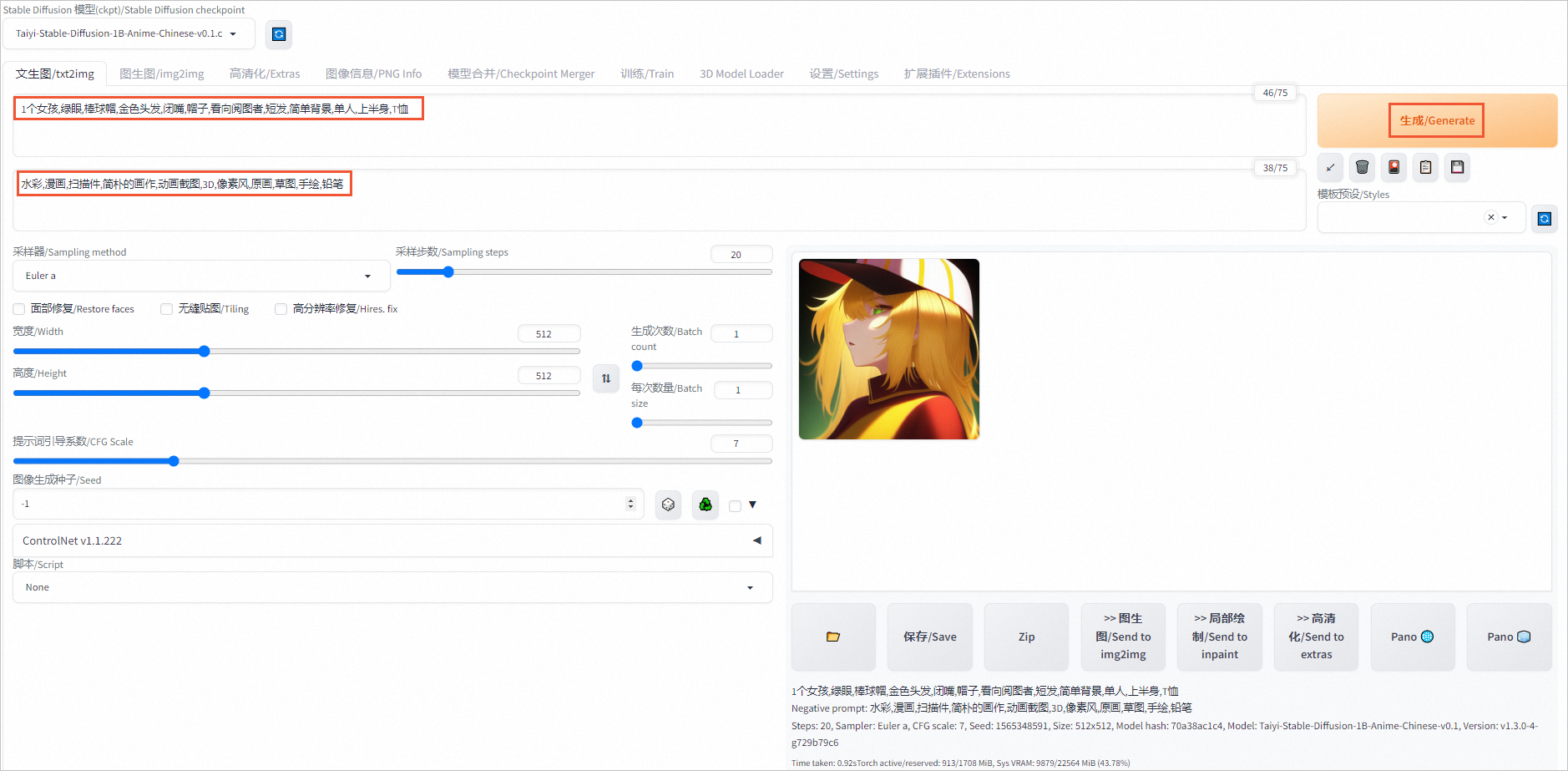Open the Pano viewer with the cube icon
The width and height of the screenshot is (1568, 771).
point(1509,637)
